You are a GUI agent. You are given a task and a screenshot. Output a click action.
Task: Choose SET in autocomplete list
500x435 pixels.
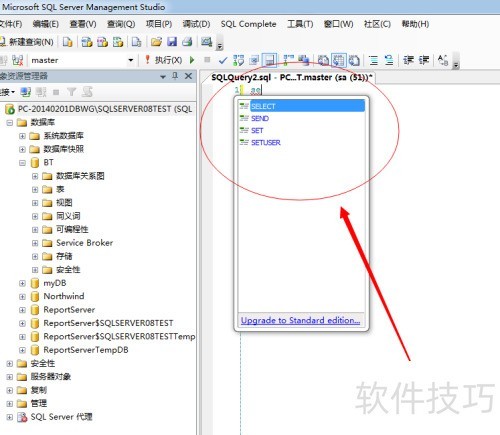302,130
